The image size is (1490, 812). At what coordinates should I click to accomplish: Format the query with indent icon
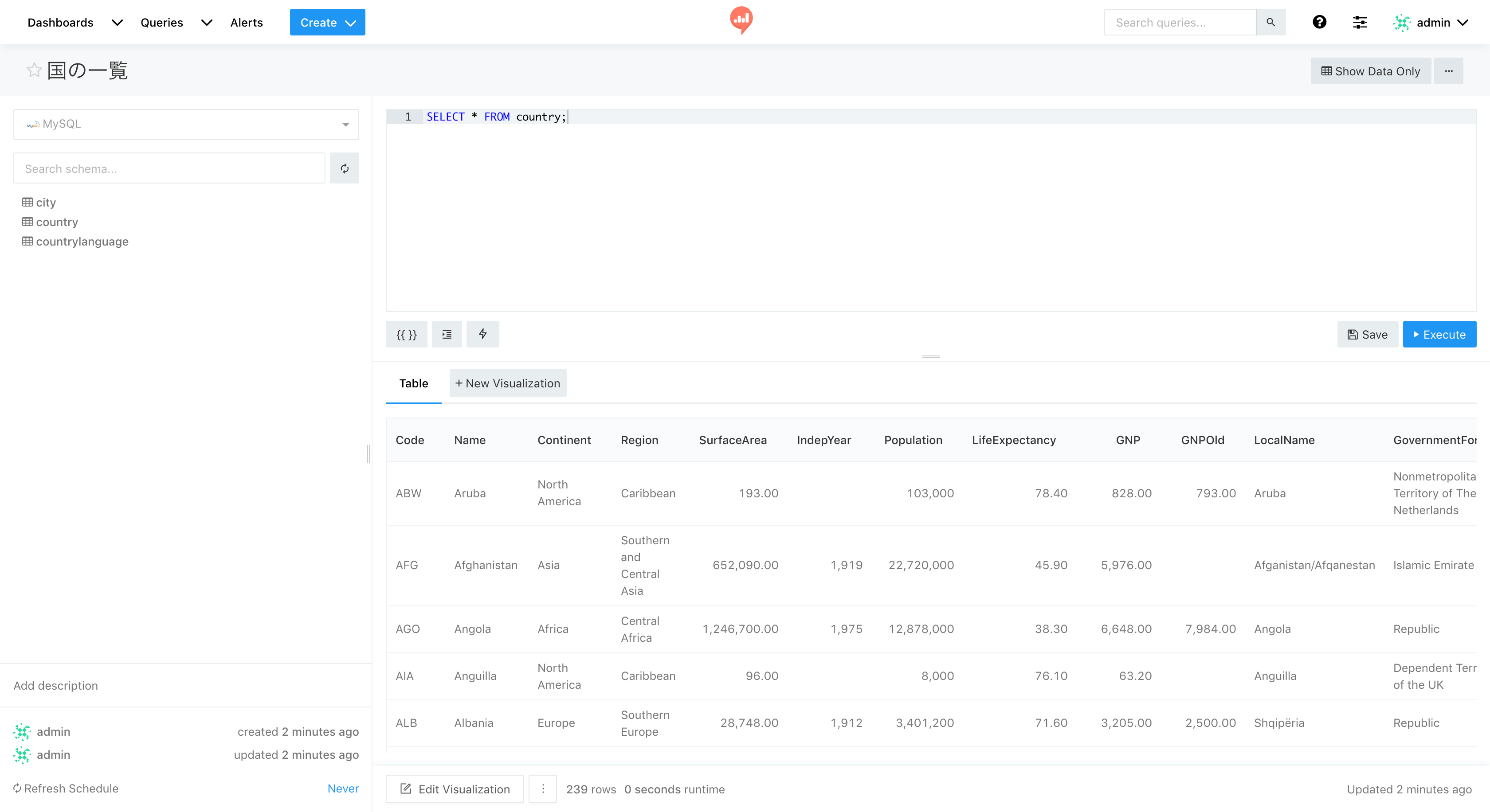[447, 334]
